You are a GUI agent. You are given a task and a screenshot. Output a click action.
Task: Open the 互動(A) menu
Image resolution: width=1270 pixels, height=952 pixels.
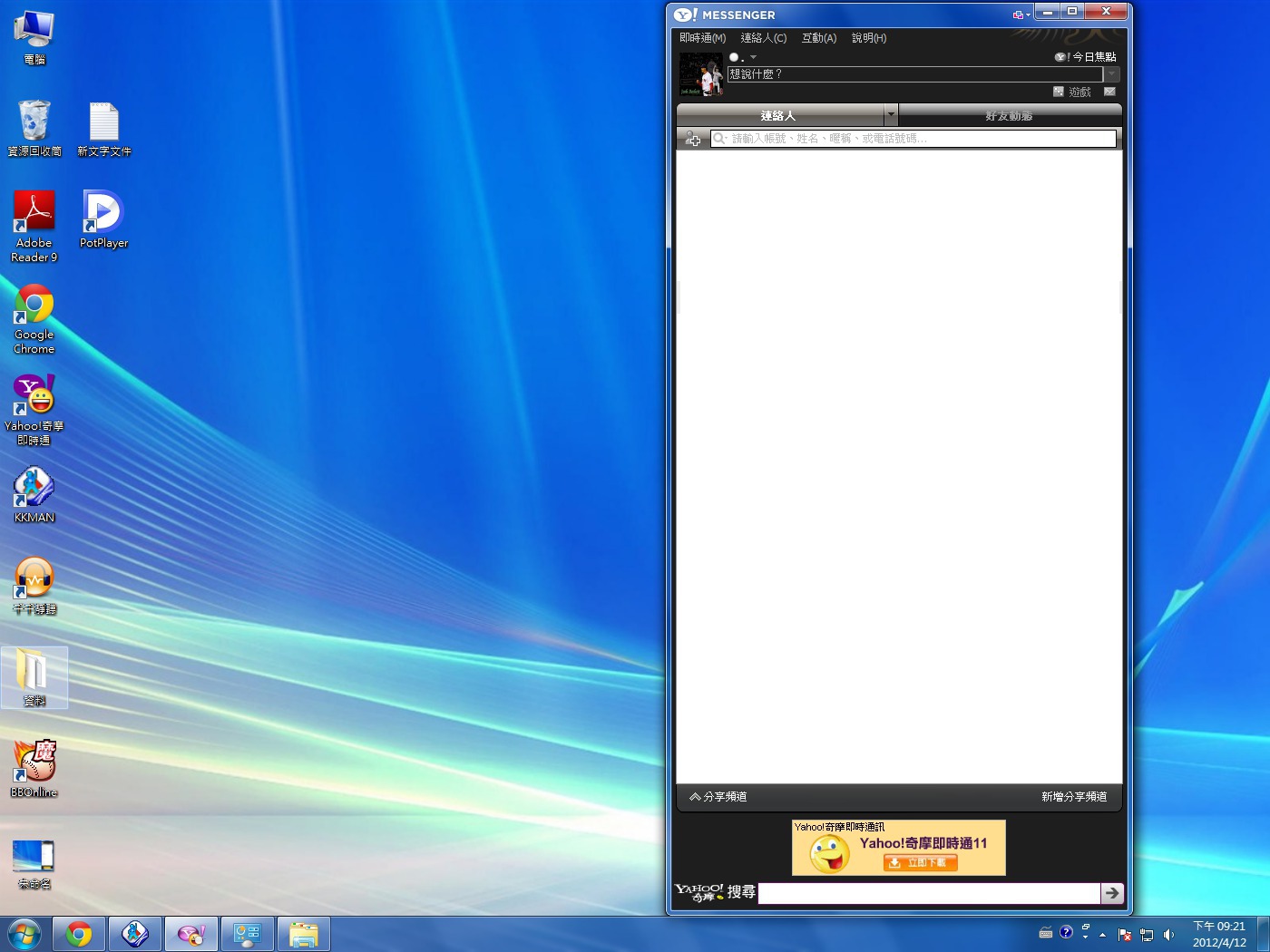pyautogui.click(x=818, y=38)
